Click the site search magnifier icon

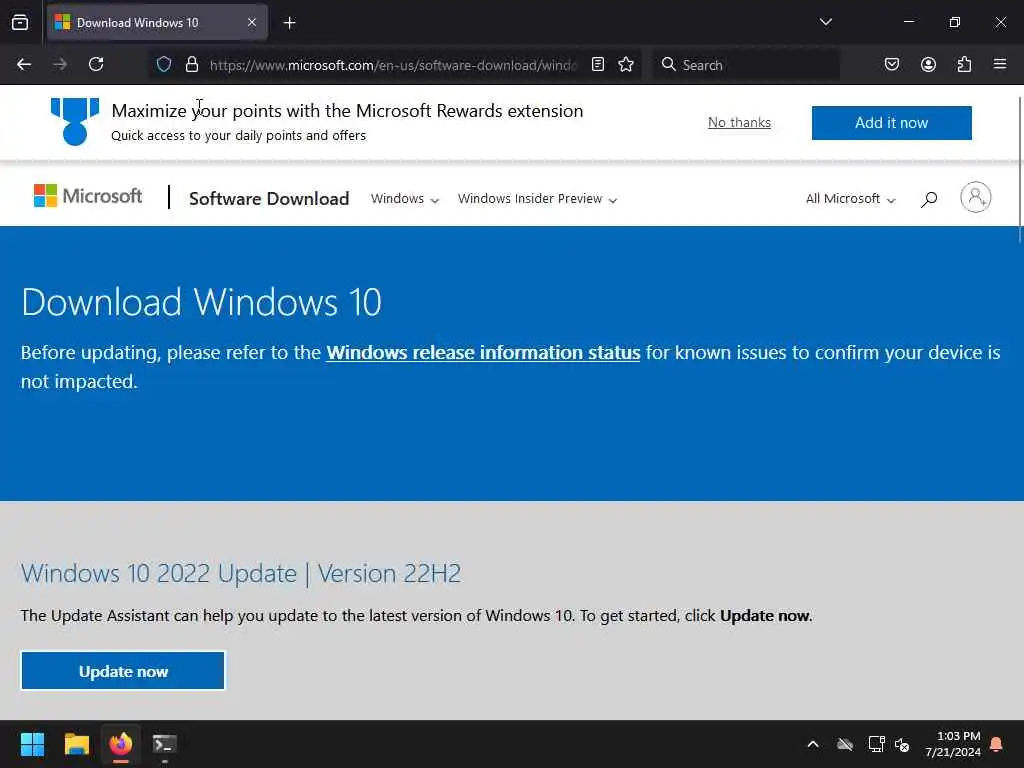point(929,199)
